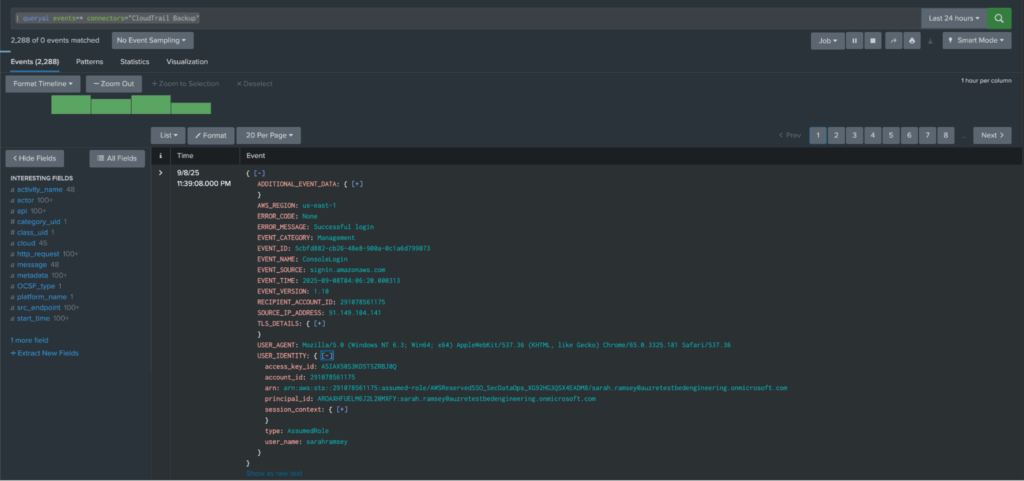
Task: Expand the event row with the chevron
Action: pyautogui.click(x=161, y=173)
